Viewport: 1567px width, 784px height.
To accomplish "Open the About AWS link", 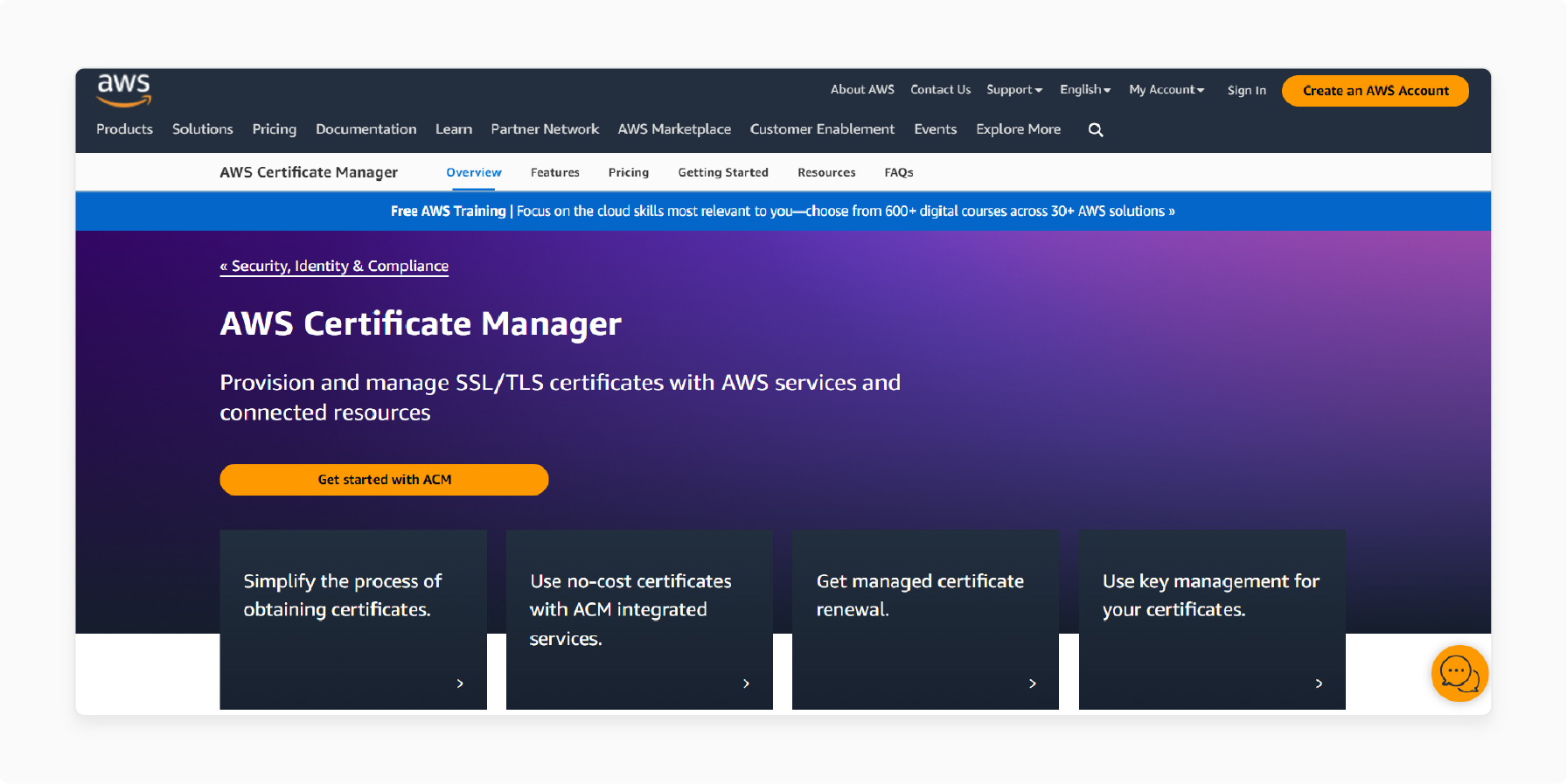I will (862, 90).
